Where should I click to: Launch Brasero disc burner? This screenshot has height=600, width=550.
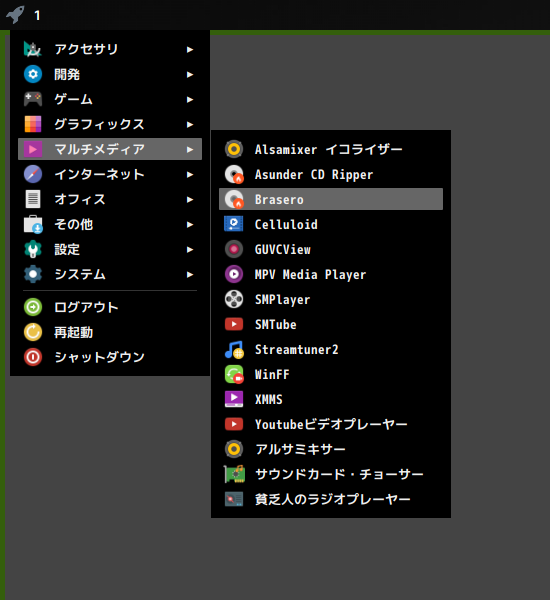point(331,199)
